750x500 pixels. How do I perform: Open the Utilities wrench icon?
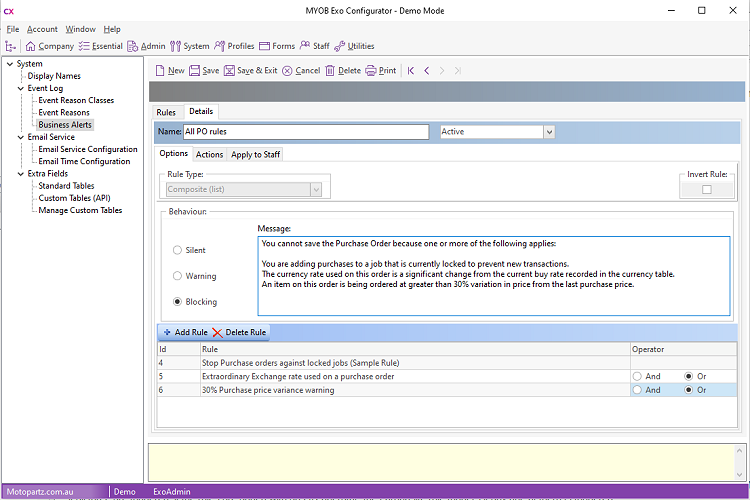coord(340,46)
